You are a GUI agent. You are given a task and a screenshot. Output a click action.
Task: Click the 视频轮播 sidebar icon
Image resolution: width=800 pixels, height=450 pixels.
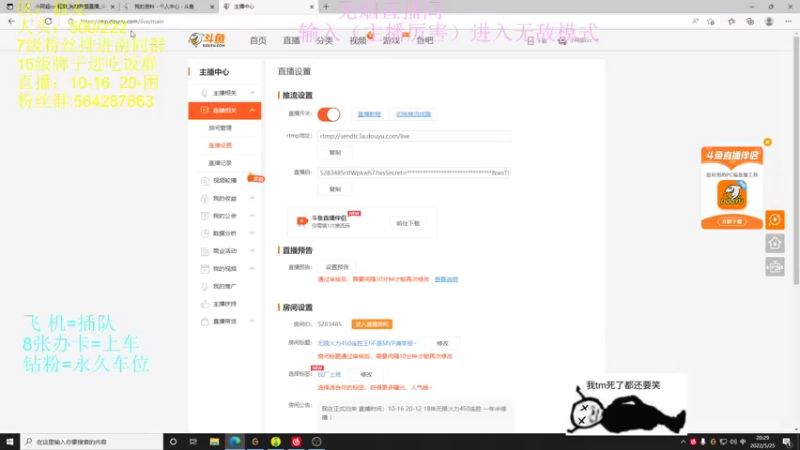pos(205,181)
